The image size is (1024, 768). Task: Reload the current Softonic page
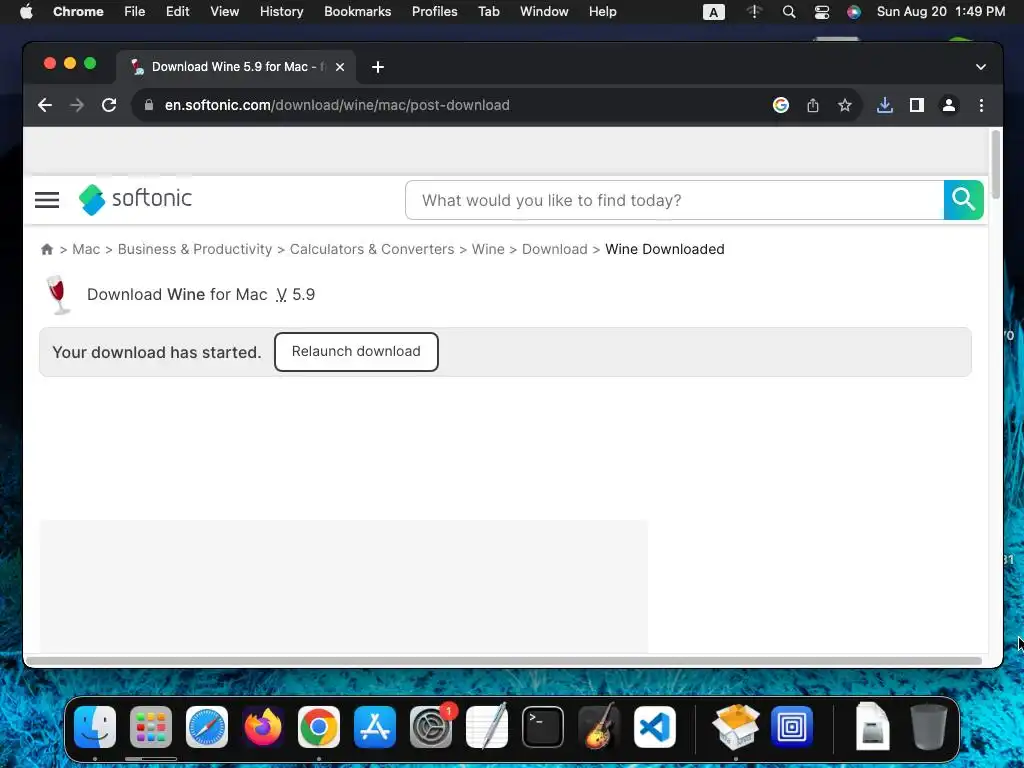click(x=109, y=105)
